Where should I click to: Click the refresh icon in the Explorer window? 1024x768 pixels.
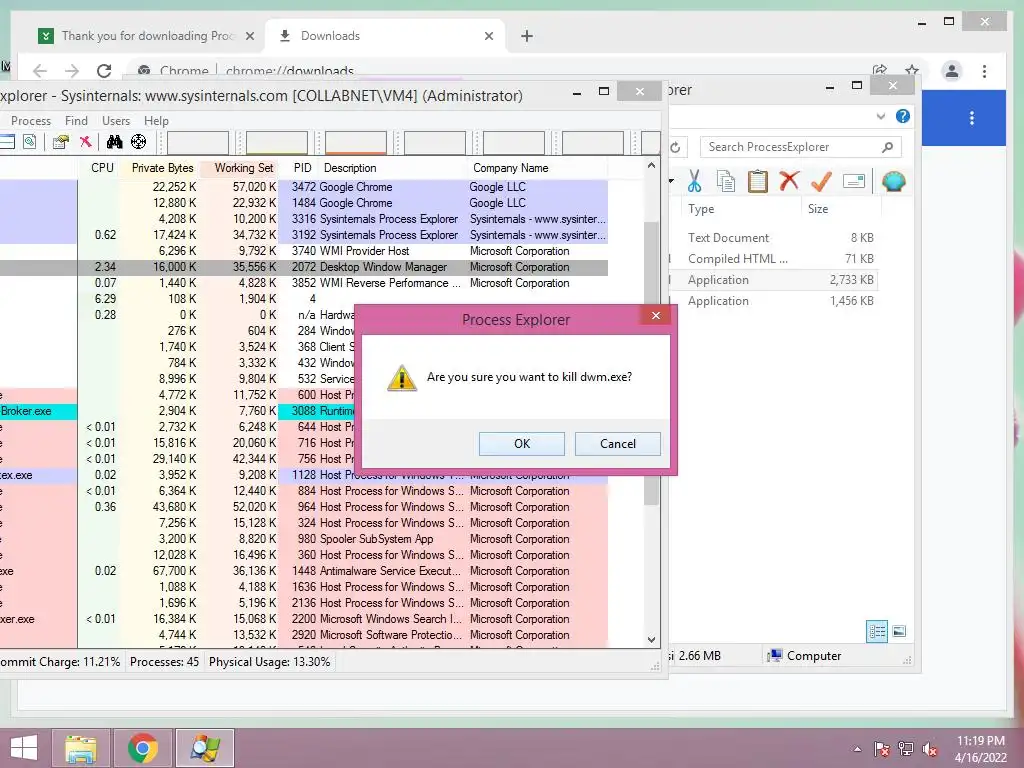tap(675, 147)
